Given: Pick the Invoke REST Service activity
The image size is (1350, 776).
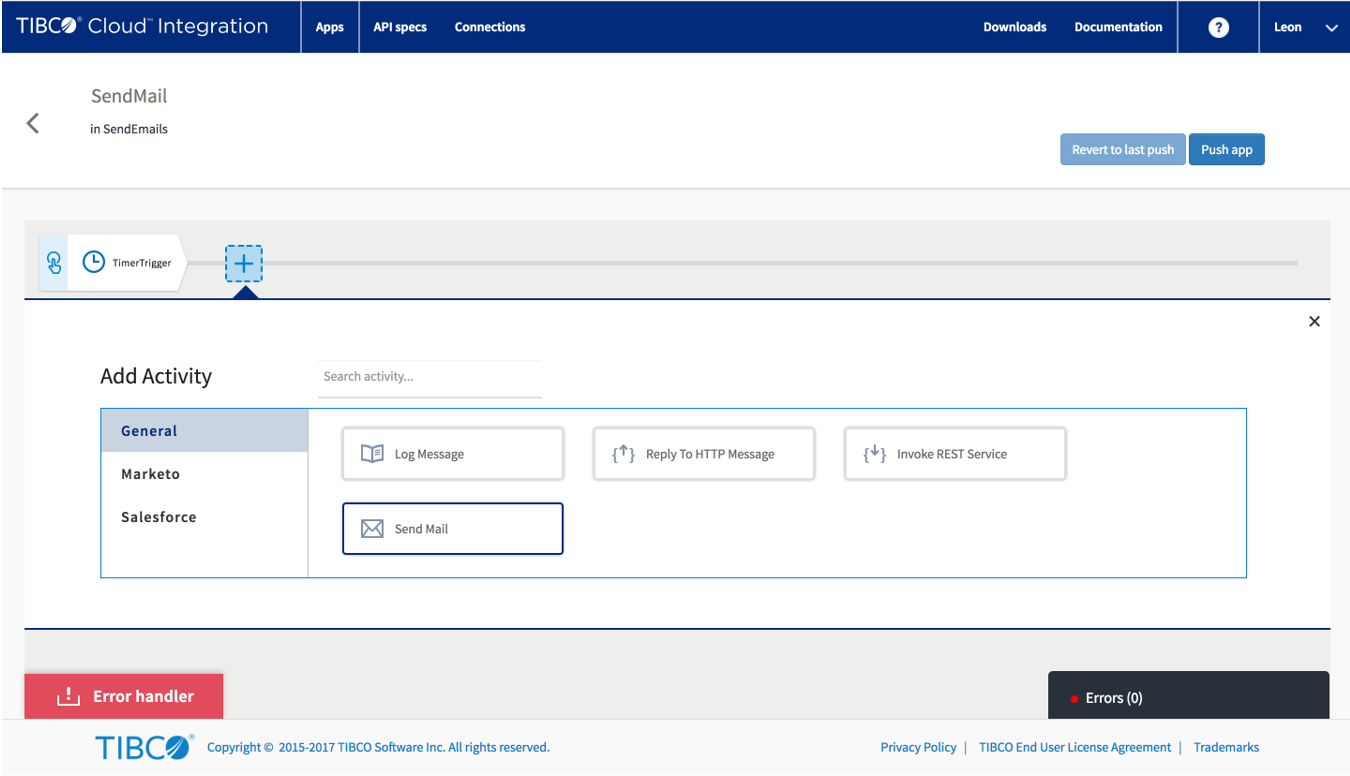Looking at the screenshot, I should coord(954,454).
